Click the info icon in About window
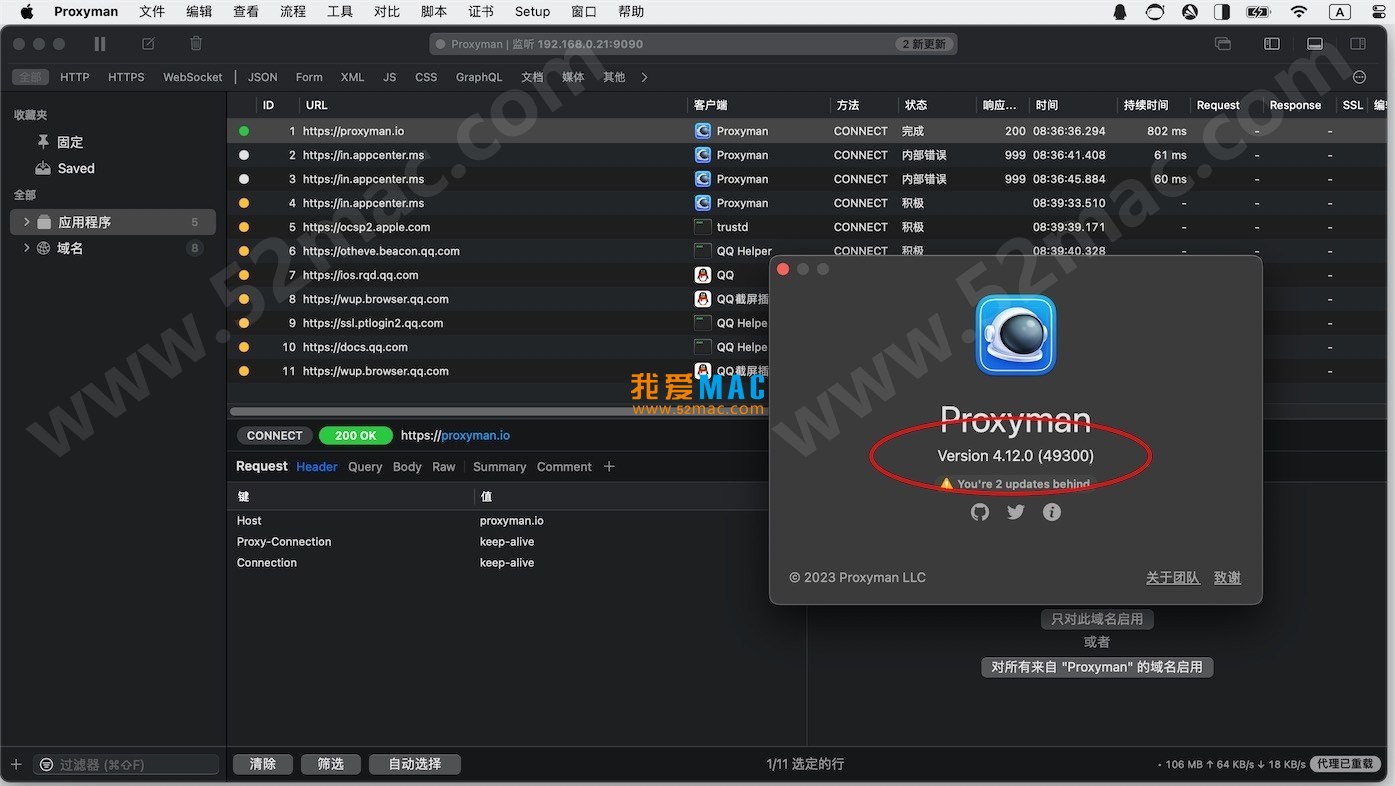This screenshot has height=786, width=1395. point(1052,512)
